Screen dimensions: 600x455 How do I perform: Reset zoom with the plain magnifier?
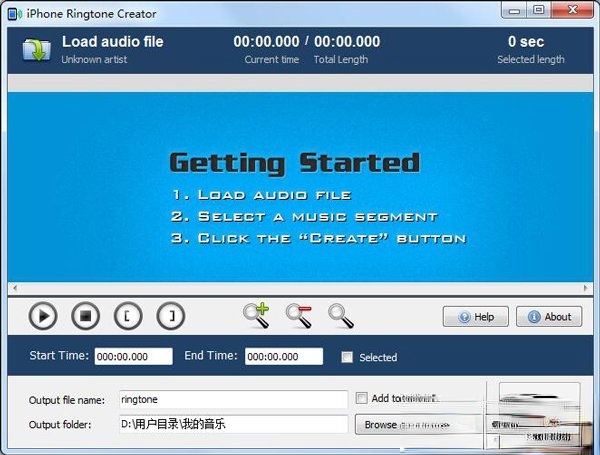pos(341,316)
